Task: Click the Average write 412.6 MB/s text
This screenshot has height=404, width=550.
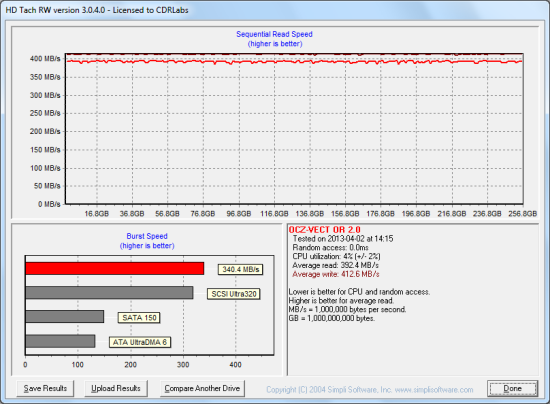Action: (336, 274)
